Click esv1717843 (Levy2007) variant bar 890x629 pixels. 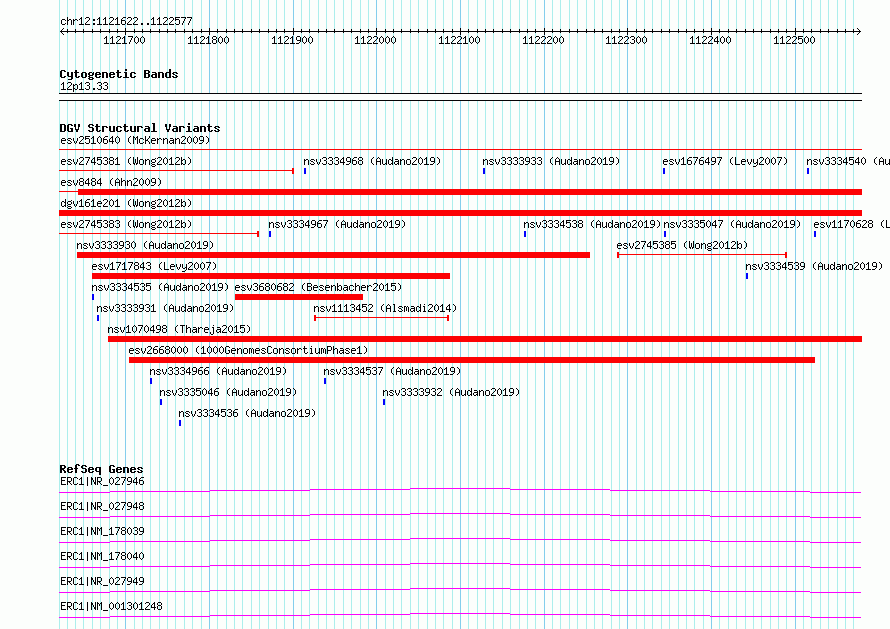click(x=271, y=276)
